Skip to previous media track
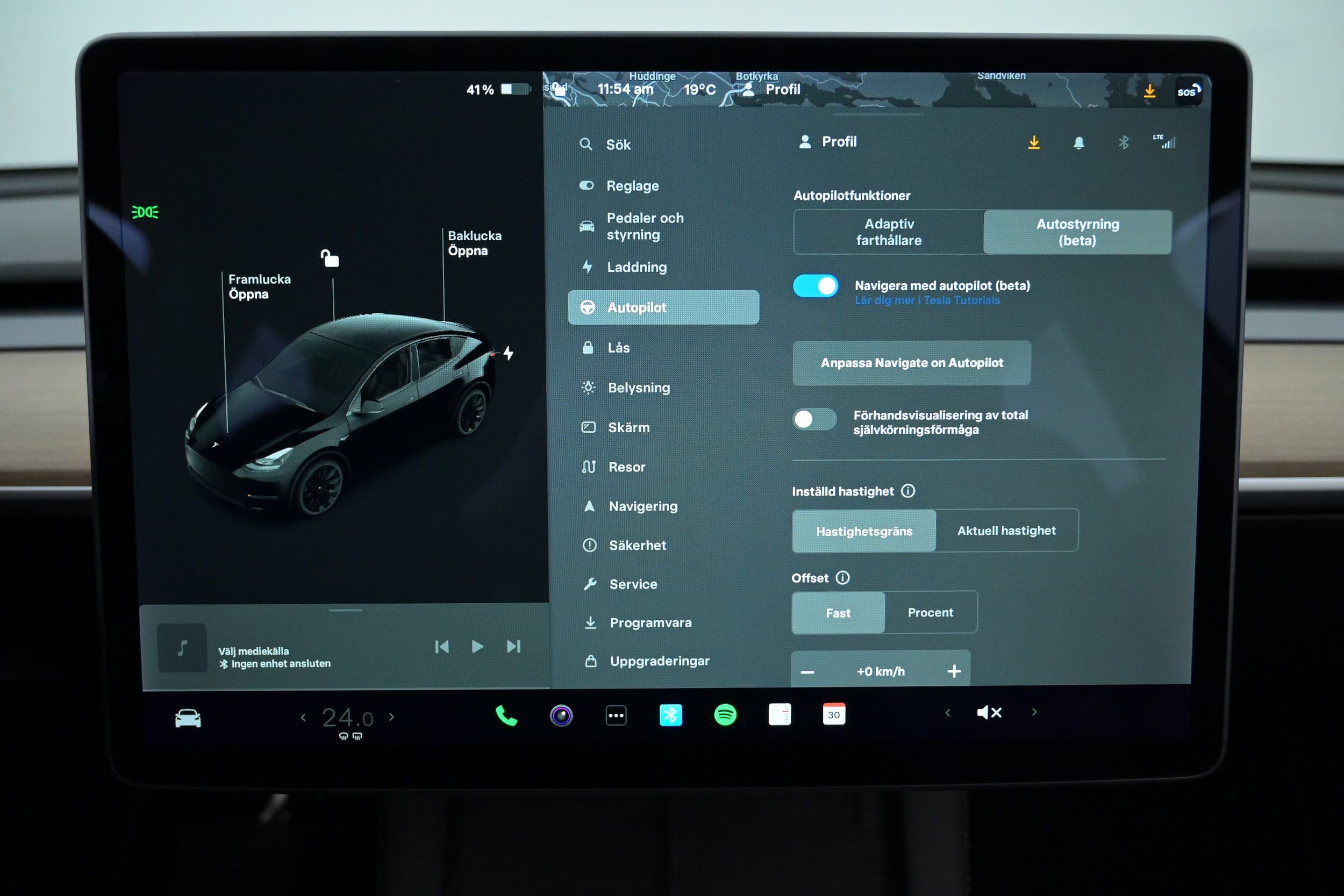Viewport: 1344px width, 896px height. [x=442, y=647]
